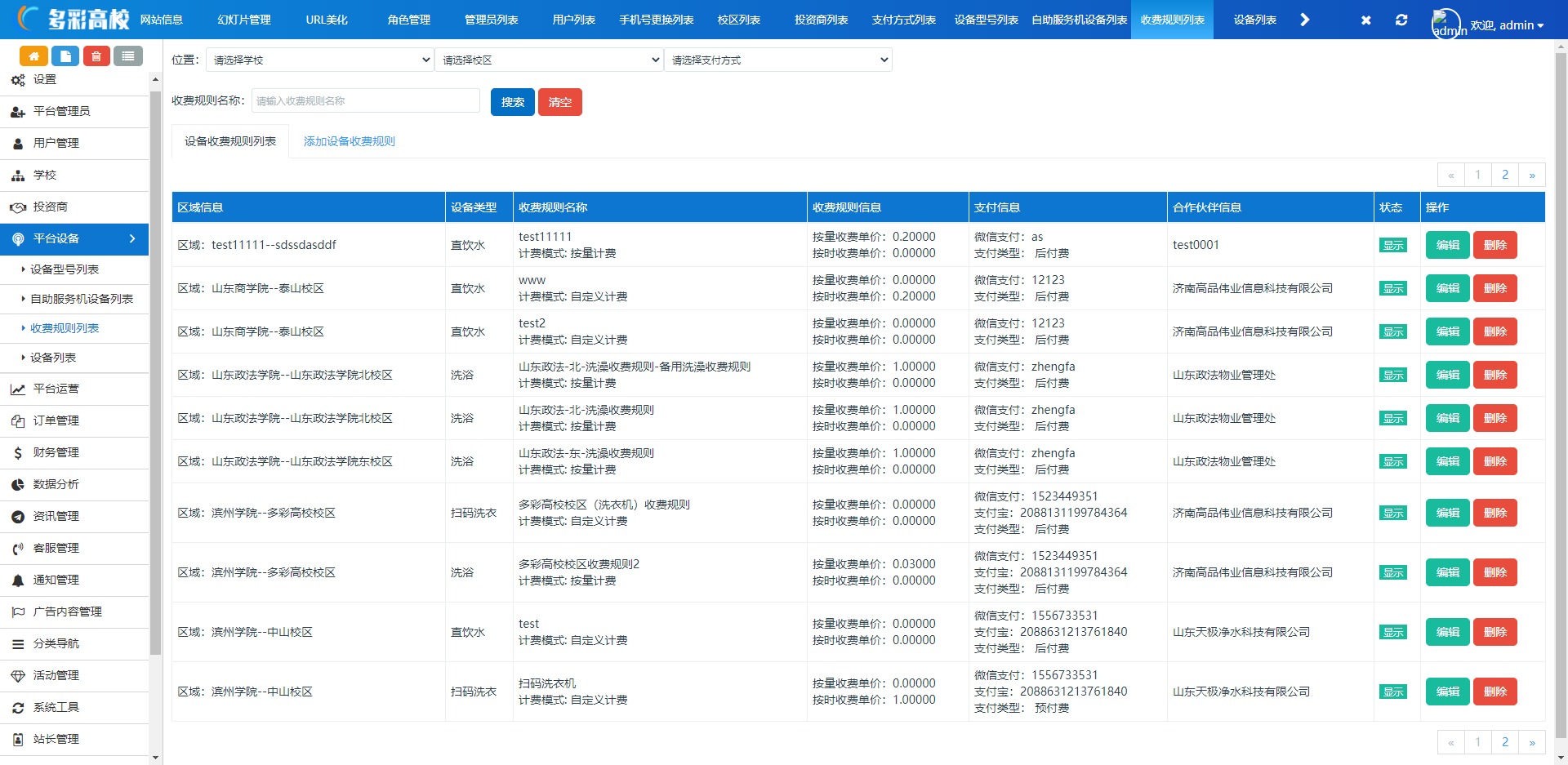
Task: Click the 广告内容管理 flag icon
Action: [18, 612]
